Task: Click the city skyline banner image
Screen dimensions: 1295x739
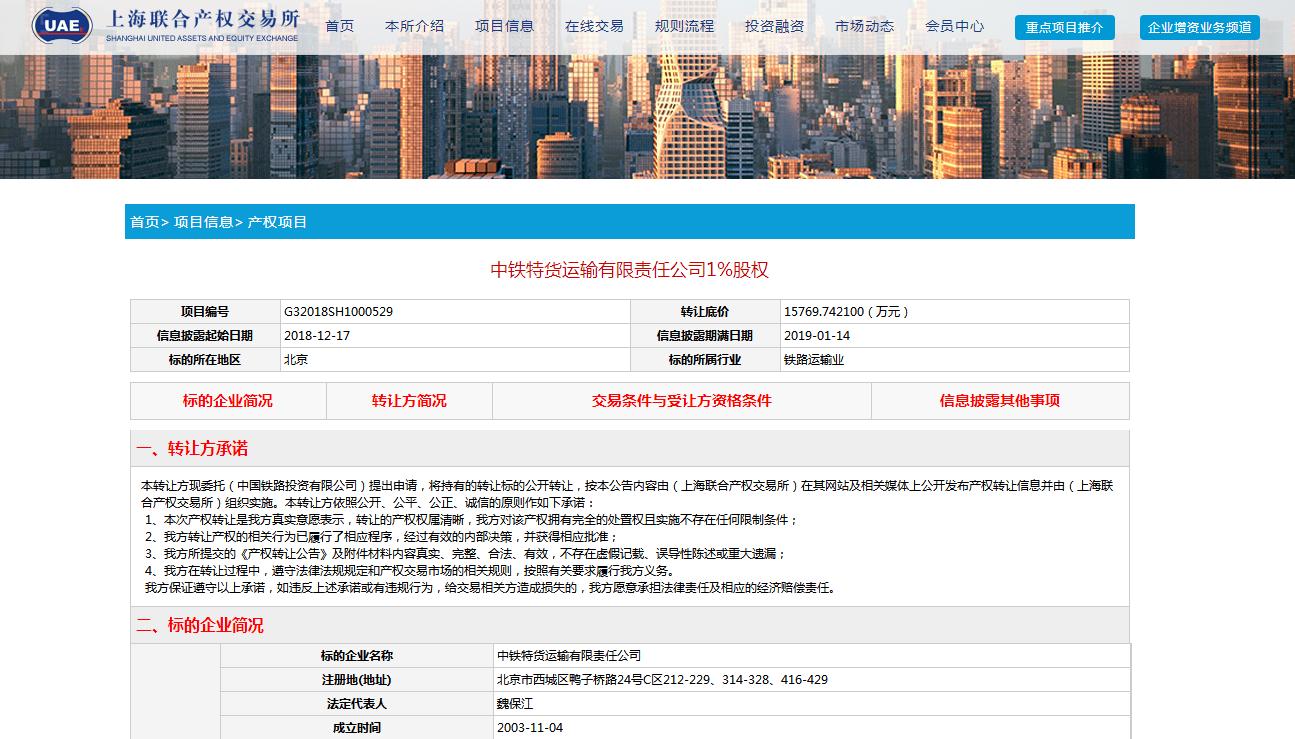Action: click(647, 117)
